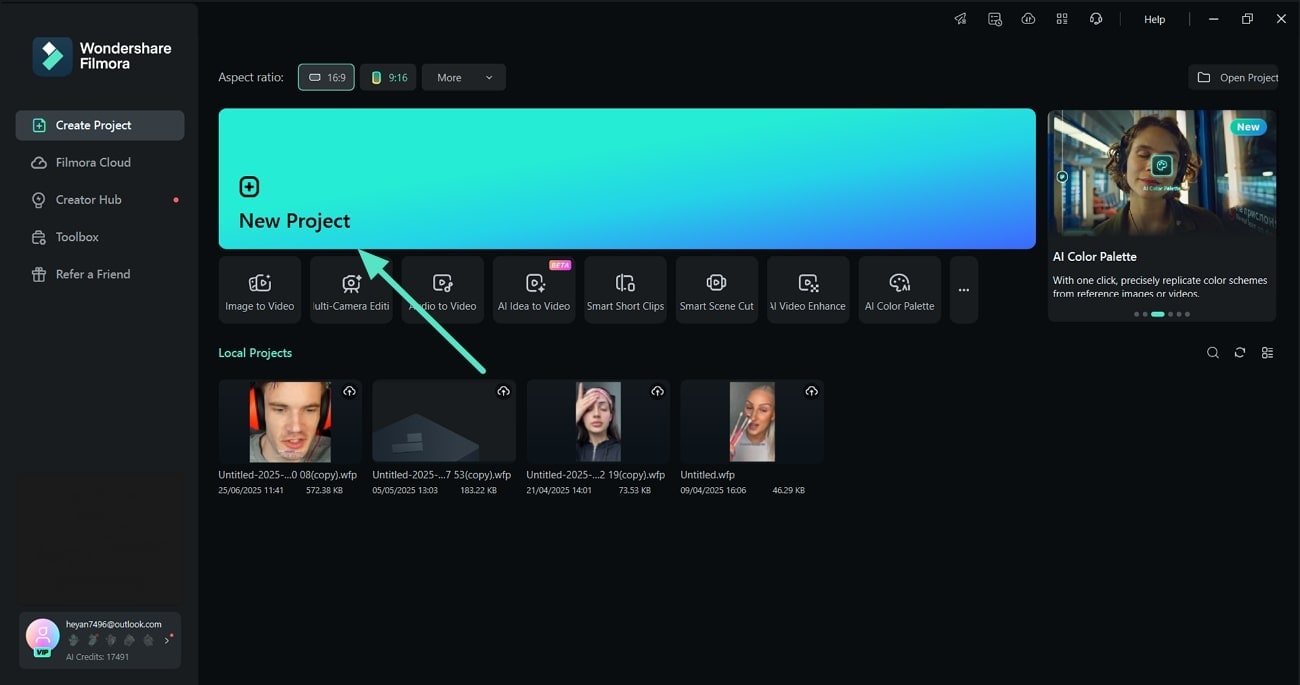The width and height of the screenshot is (1300, 685).
Task: Open the Smart Short Clips tool
Action: click(x=625, y=290)
